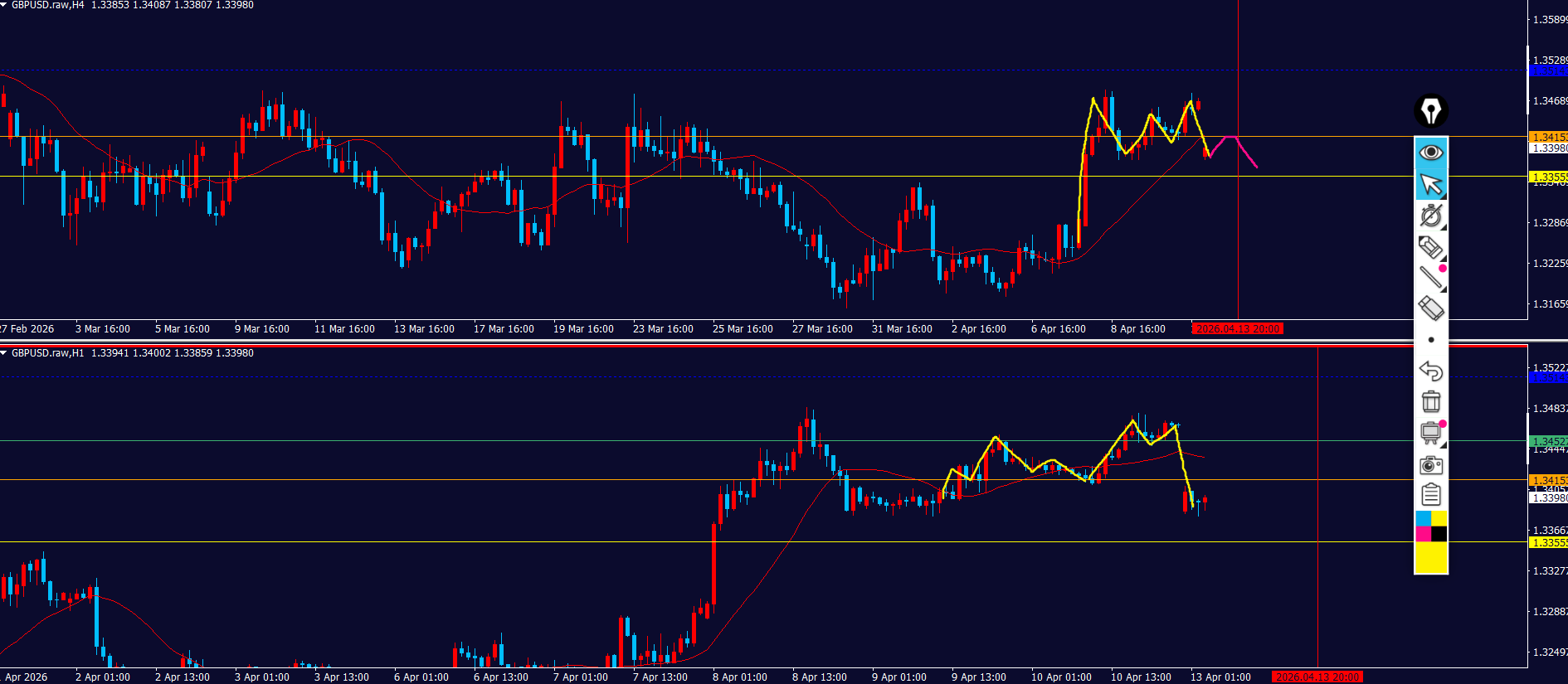The width and height of the screenshot is (1568, 684).
Task: Click the brush size dot
Action: coord(1430,340)
